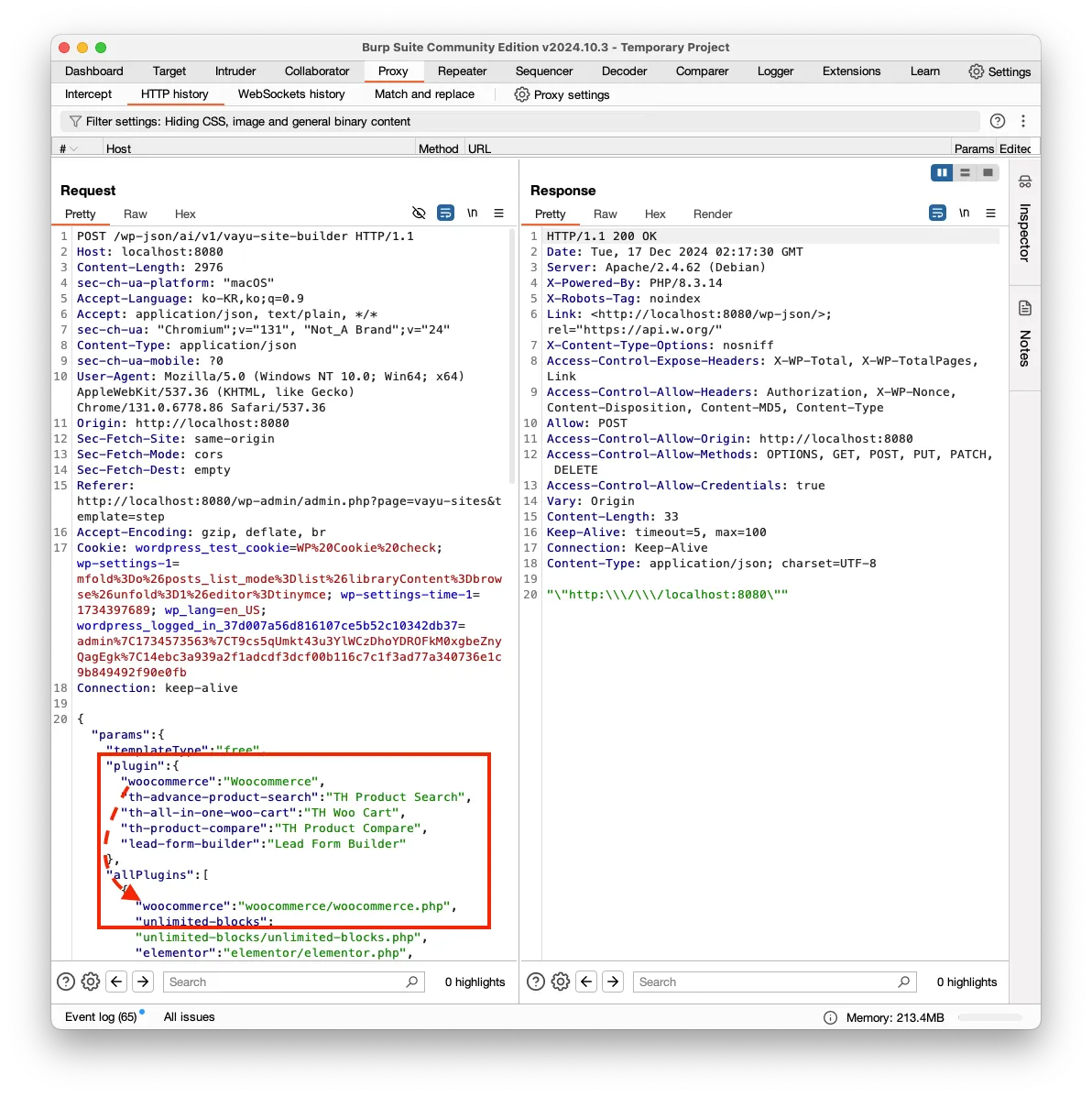Viewport: 1092px width, 1097px height.
Task: Go to previous match in Request search
Action: pyautogui.click(x=116, y=982)
